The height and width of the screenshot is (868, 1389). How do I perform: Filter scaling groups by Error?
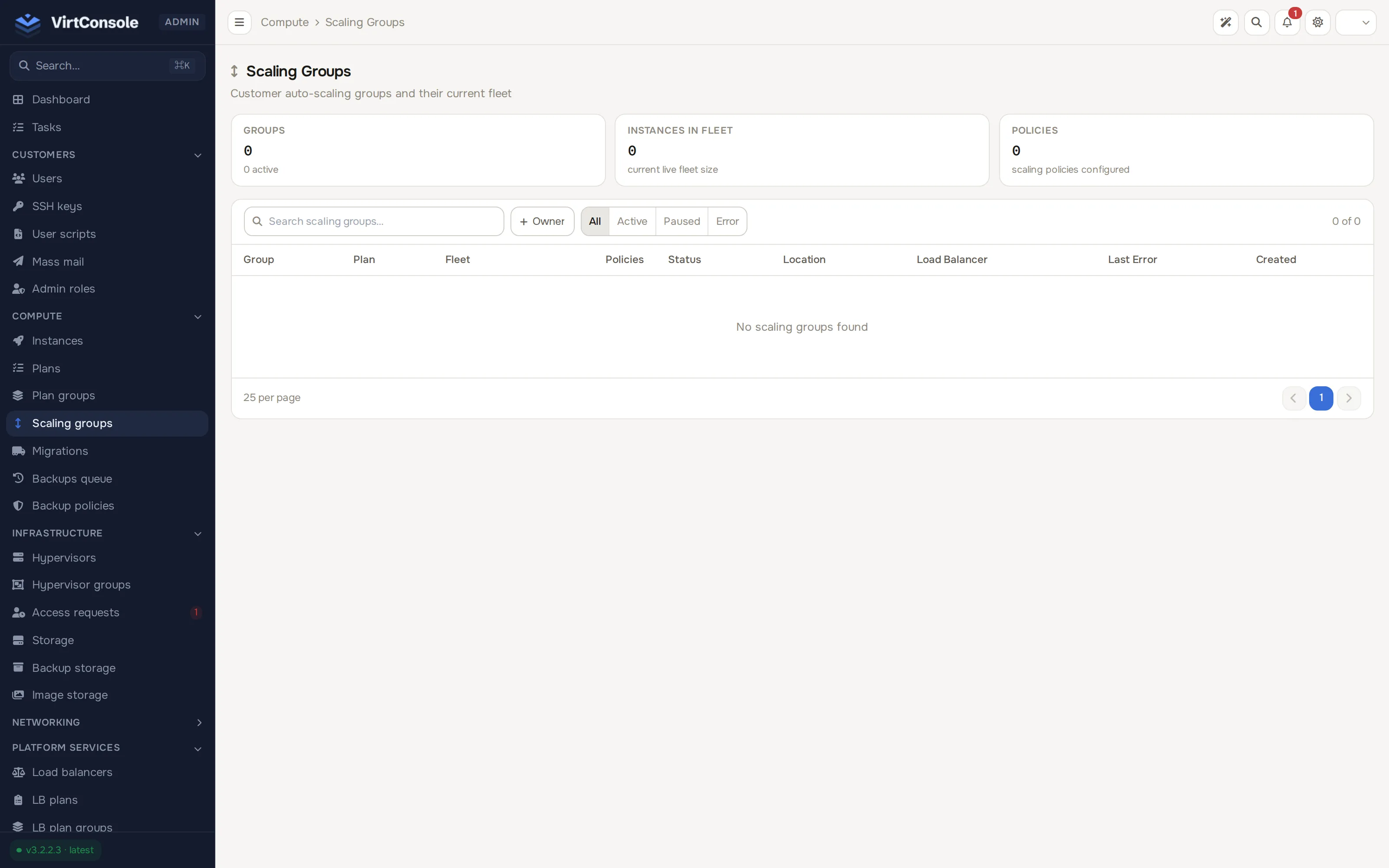coord(727,221)
